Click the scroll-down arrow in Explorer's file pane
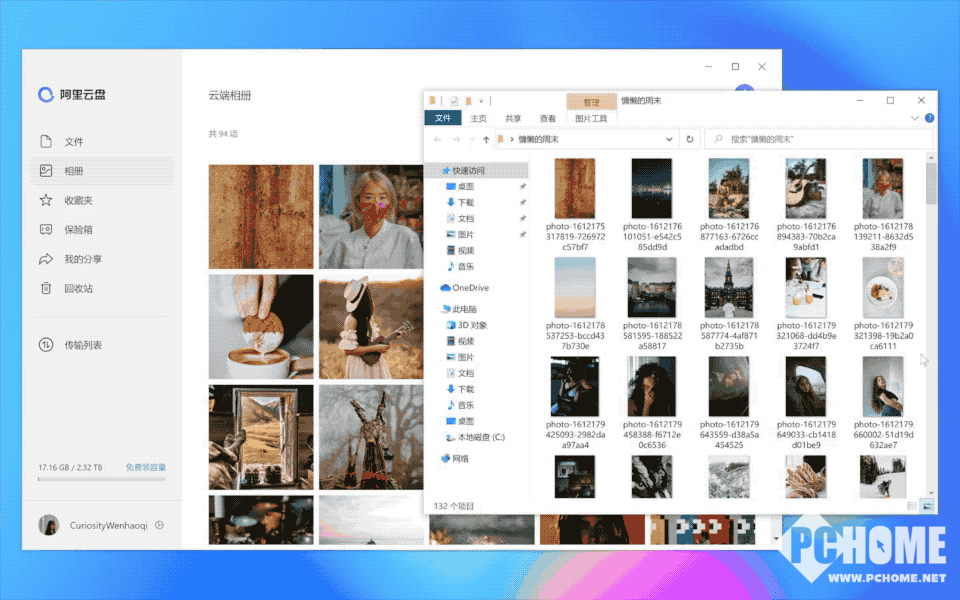The image size is (960, 600). 931,493
